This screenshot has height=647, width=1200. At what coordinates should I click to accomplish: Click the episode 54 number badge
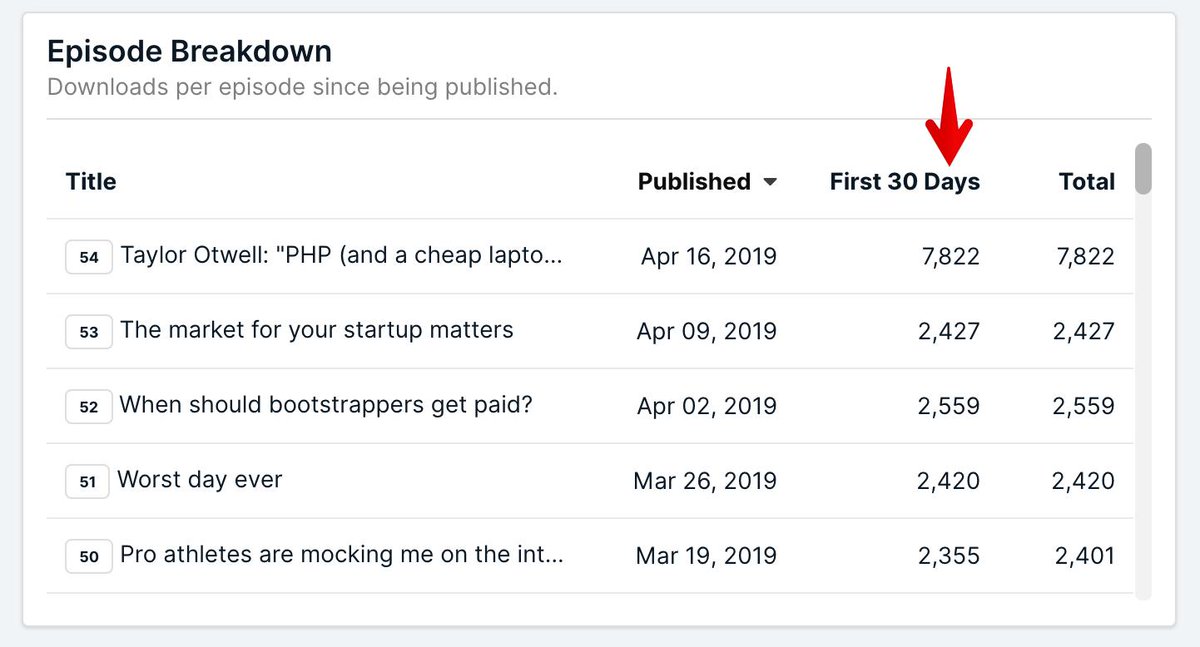point(88,257)
